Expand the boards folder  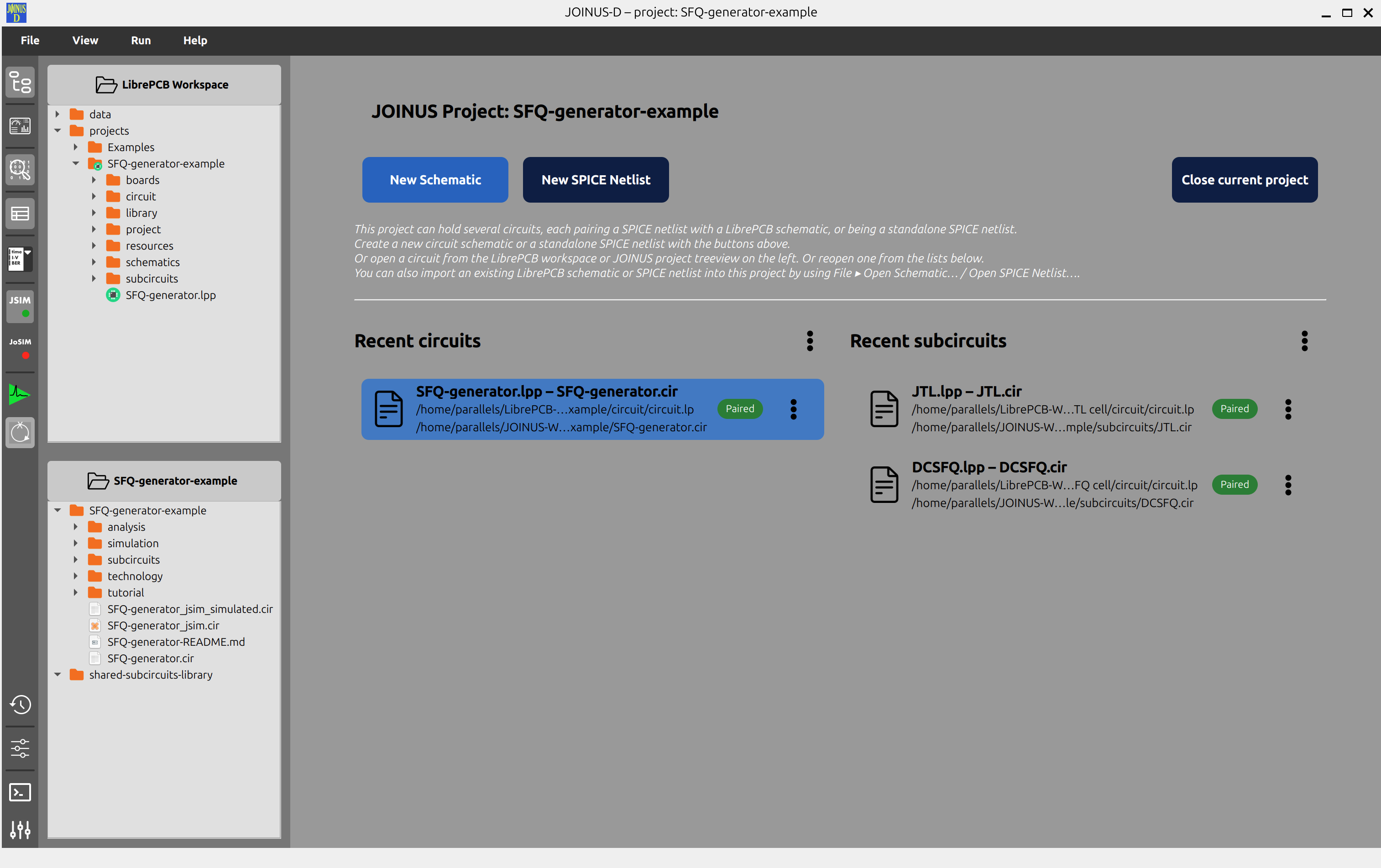tap(94, 179)
